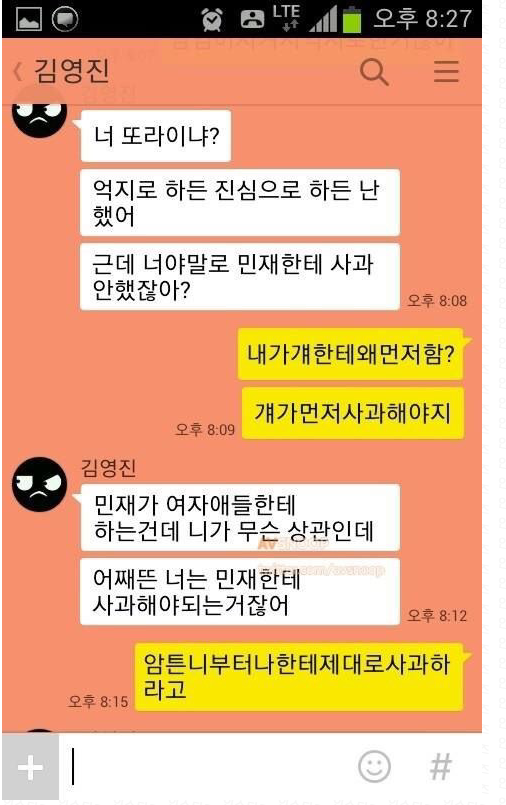The width and height of the screenshot is (506, 805).
Task: Open chat search with magnifier icon
Action: 374,71
